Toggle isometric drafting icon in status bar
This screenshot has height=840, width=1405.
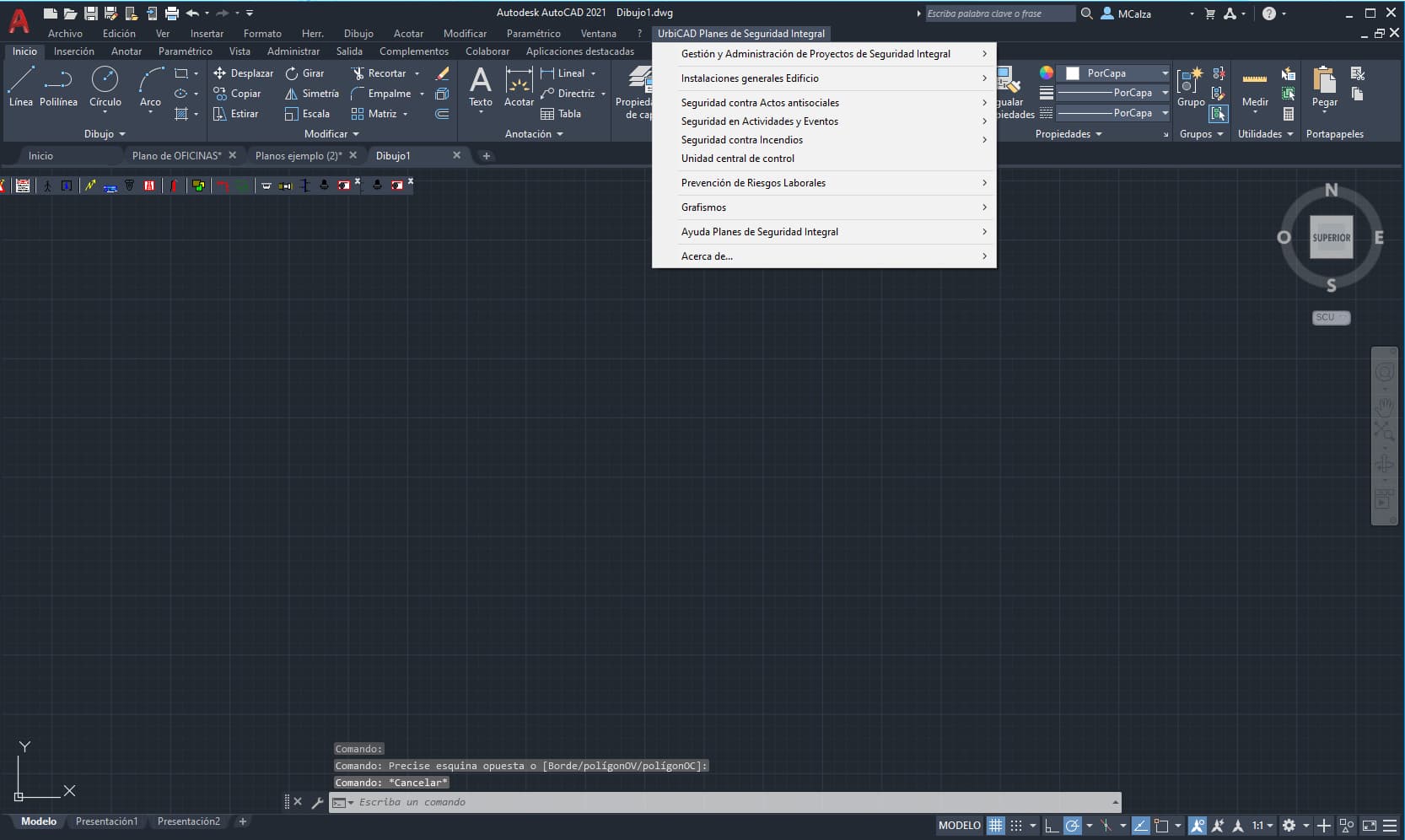coord(1106,826)
